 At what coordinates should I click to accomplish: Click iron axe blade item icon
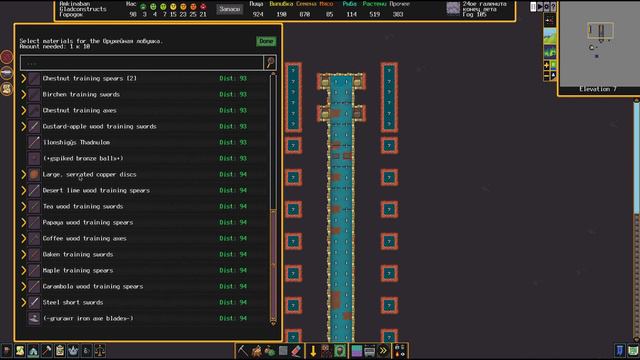click(x=34, y=318)
